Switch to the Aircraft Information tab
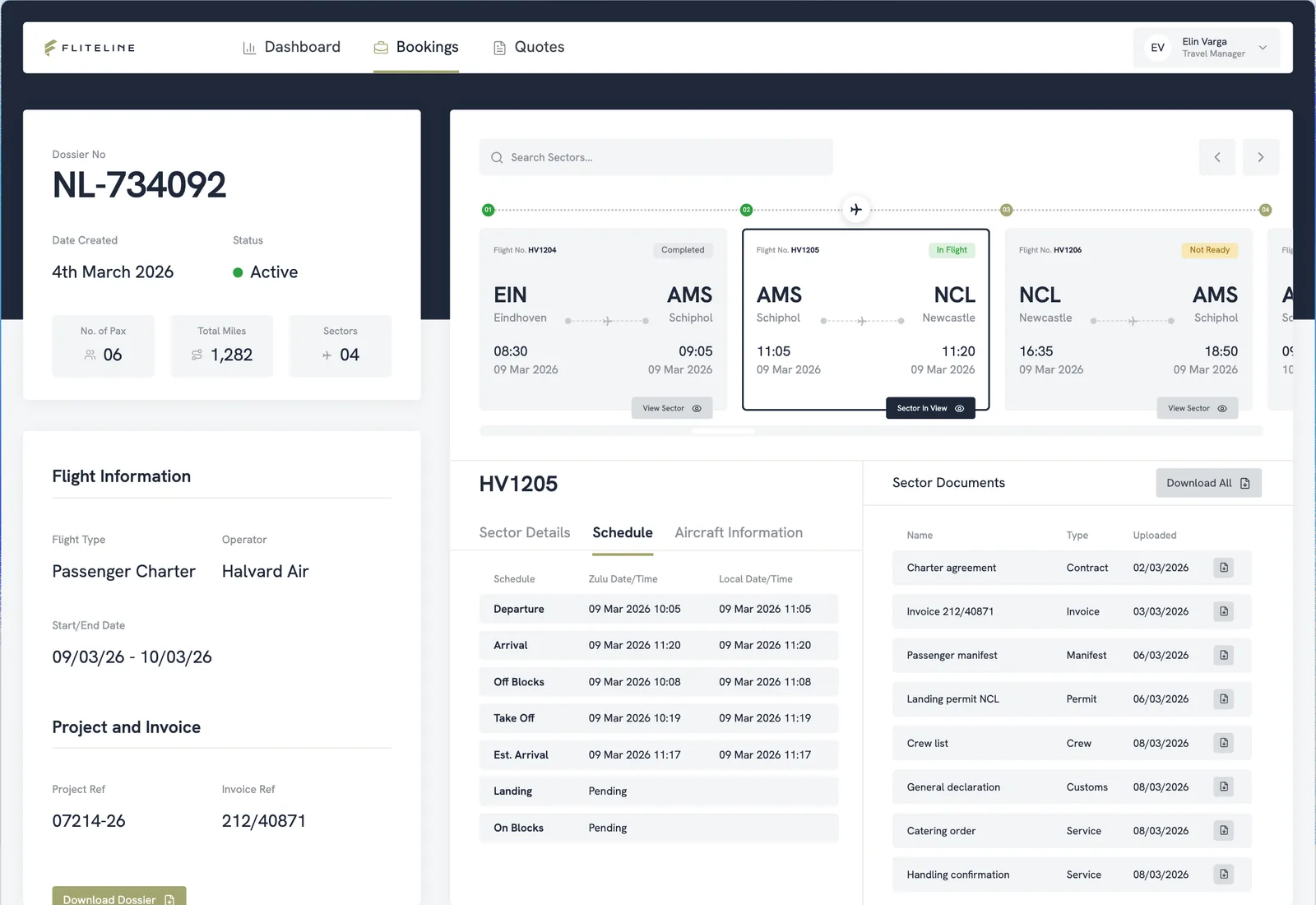This screenshot has height=905, width=1316. point(739,532)
